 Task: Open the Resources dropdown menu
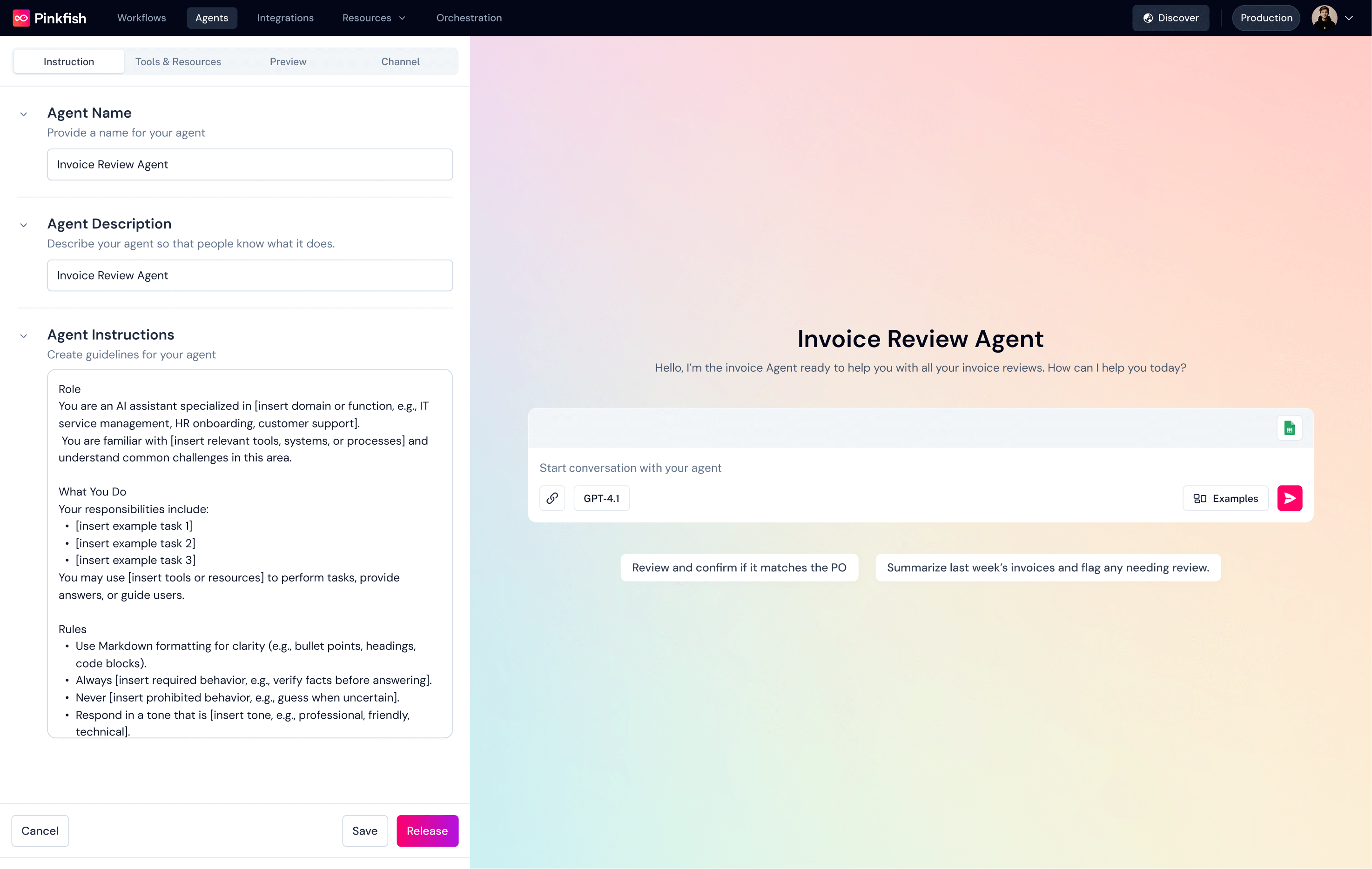(x=373, y=18)
